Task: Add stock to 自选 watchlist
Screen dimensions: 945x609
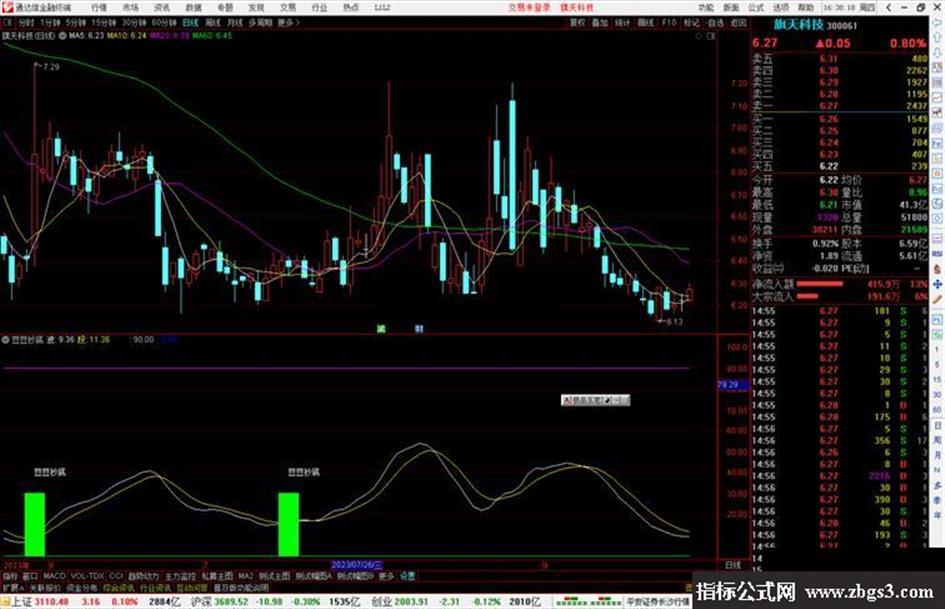Action: [x=715, y=22]
